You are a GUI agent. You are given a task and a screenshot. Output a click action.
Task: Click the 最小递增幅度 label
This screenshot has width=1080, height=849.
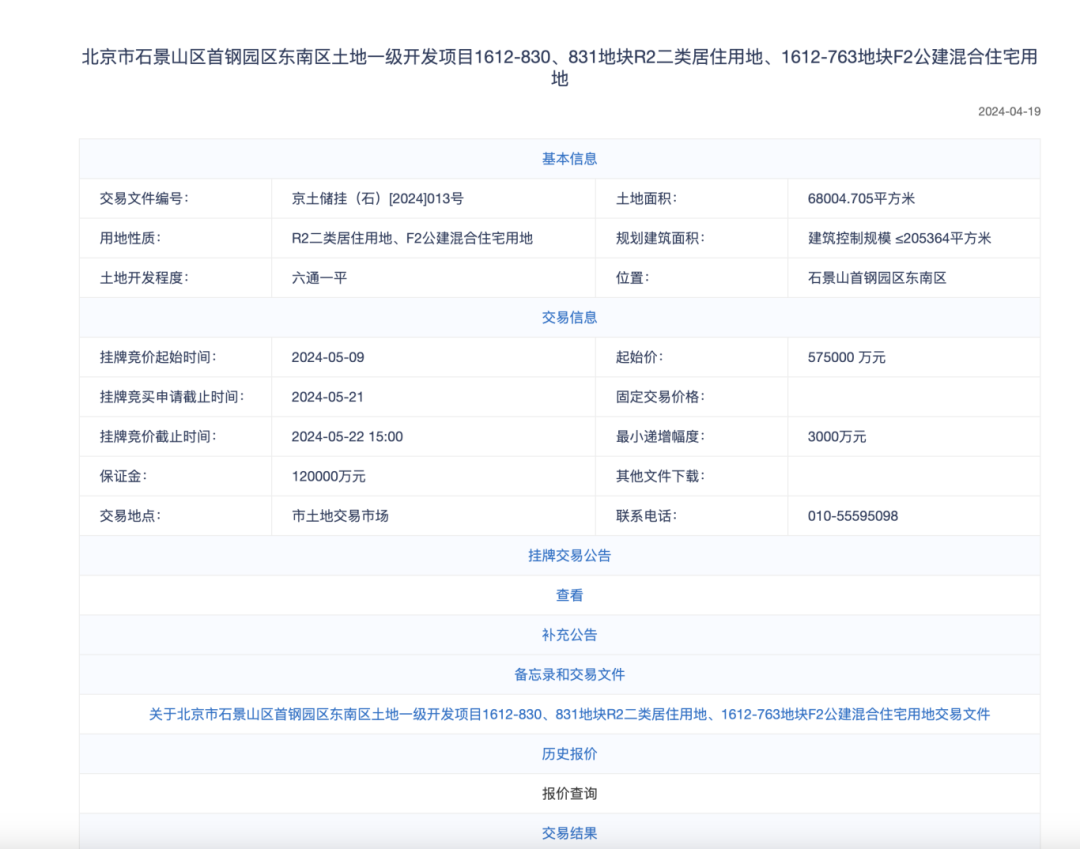pos(660,437)
